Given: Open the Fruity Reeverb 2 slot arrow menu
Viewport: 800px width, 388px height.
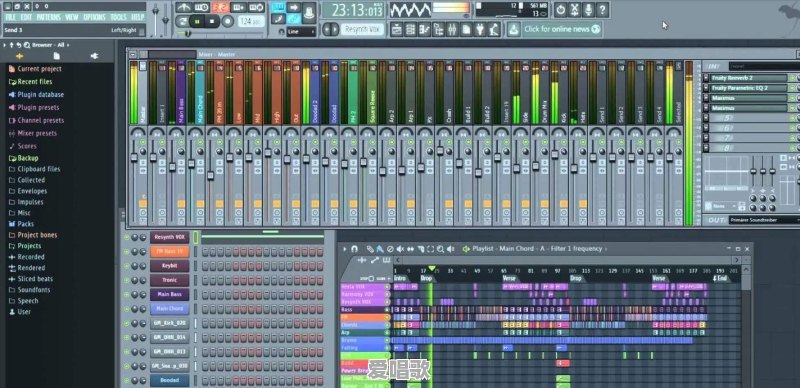Looking at the screenshot, I should (706, 78).
